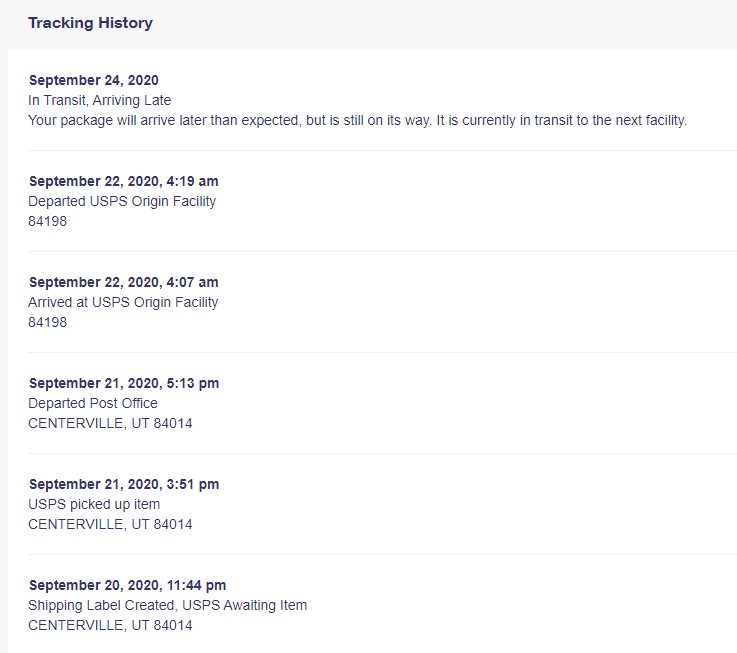Click the Departed USPS Origin Facility status
Screen dimensions: 737x653
(x=122, y=201)
